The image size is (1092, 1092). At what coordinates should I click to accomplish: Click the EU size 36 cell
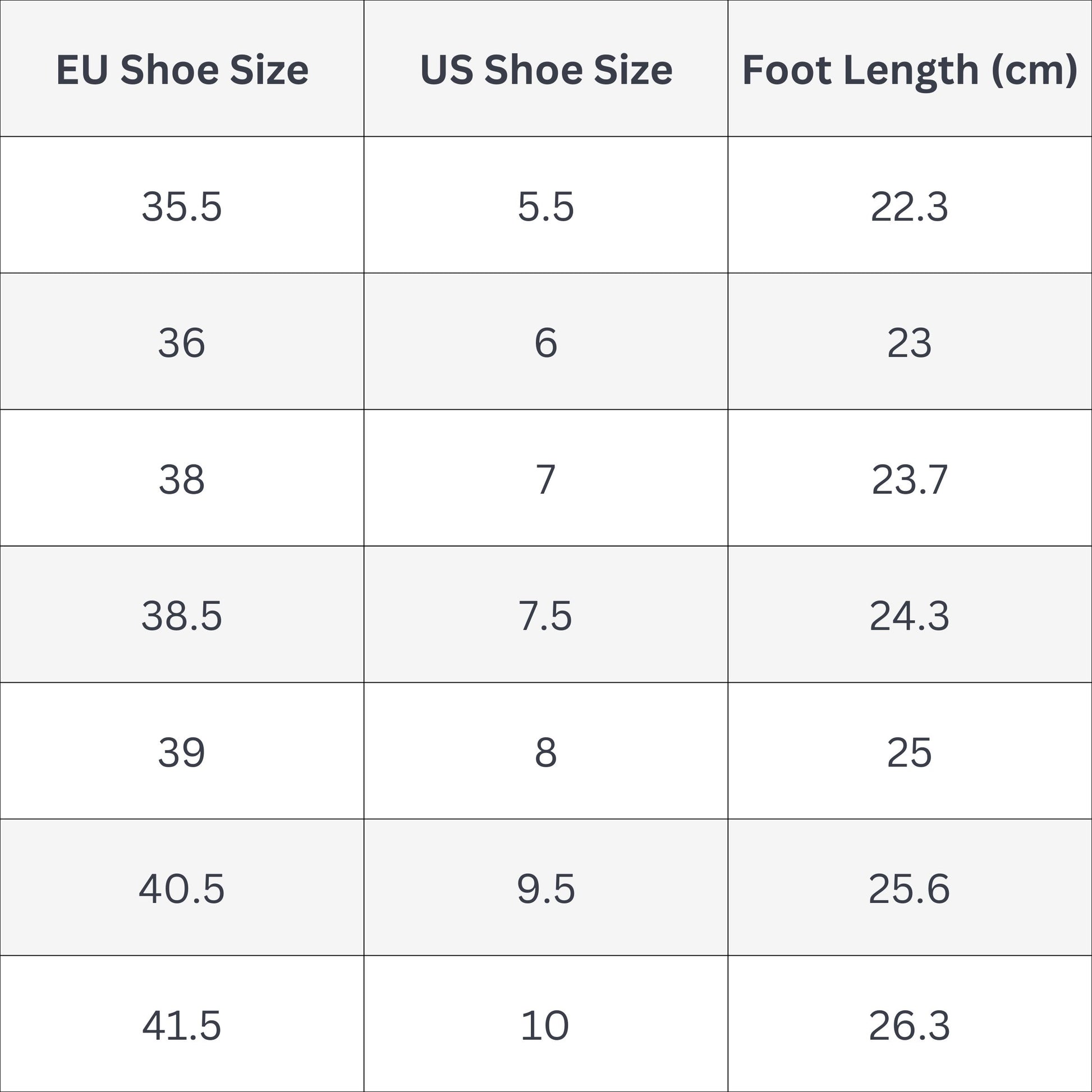pos(182,343)
